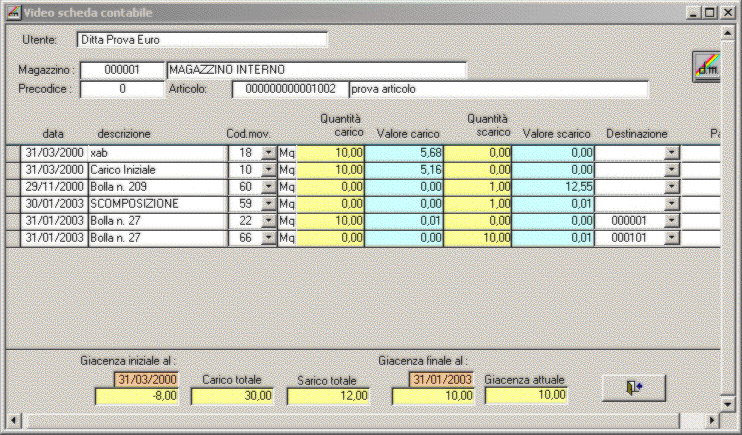Maximize the Video scheda contabile window
Image resolution: width=742 pixels, height=435 pixels.
(x=710, y=13)
